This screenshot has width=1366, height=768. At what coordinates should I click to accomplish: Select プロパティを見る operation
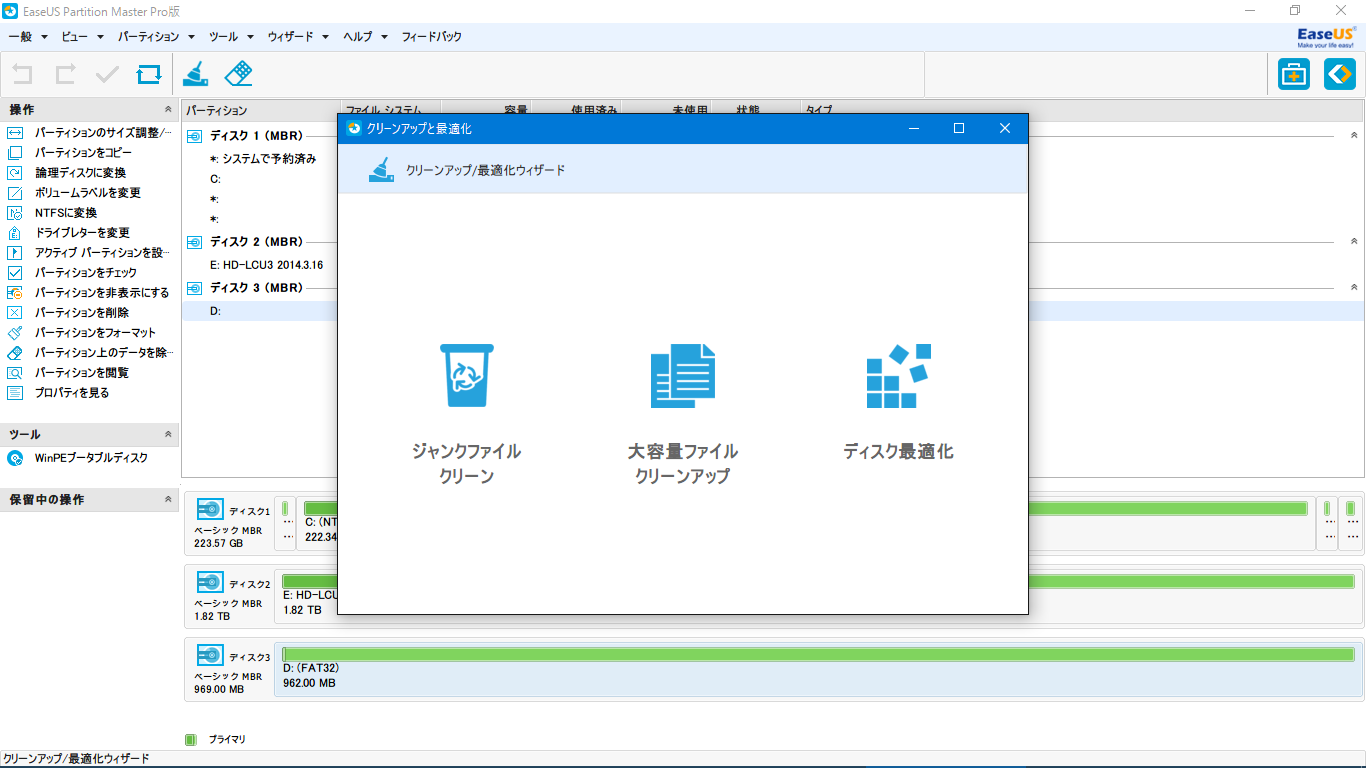coord(58,393)
